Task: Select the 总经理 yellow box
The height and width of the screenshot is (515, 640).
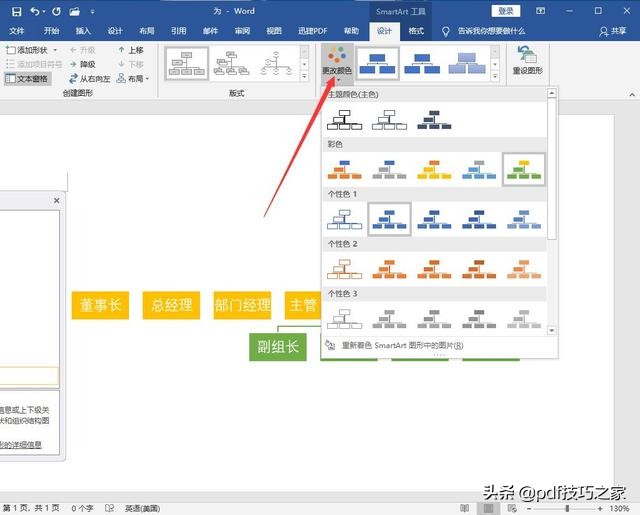Action: click(x=171, y=305)
